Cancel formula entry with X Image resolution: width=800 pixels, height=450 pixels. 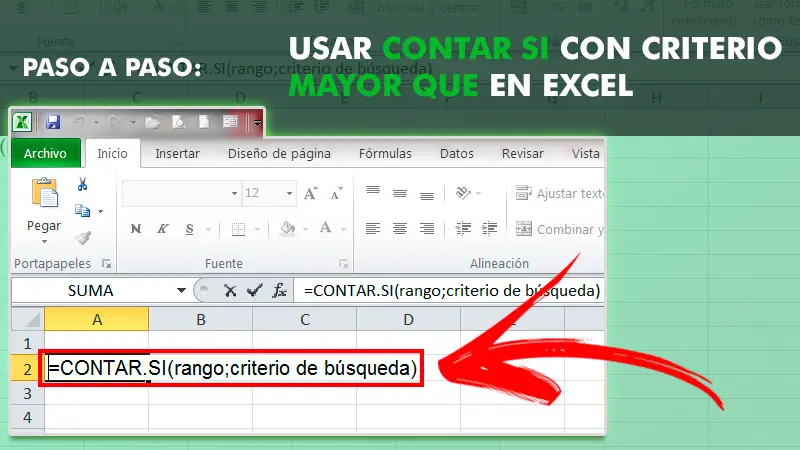coord(230,291)
